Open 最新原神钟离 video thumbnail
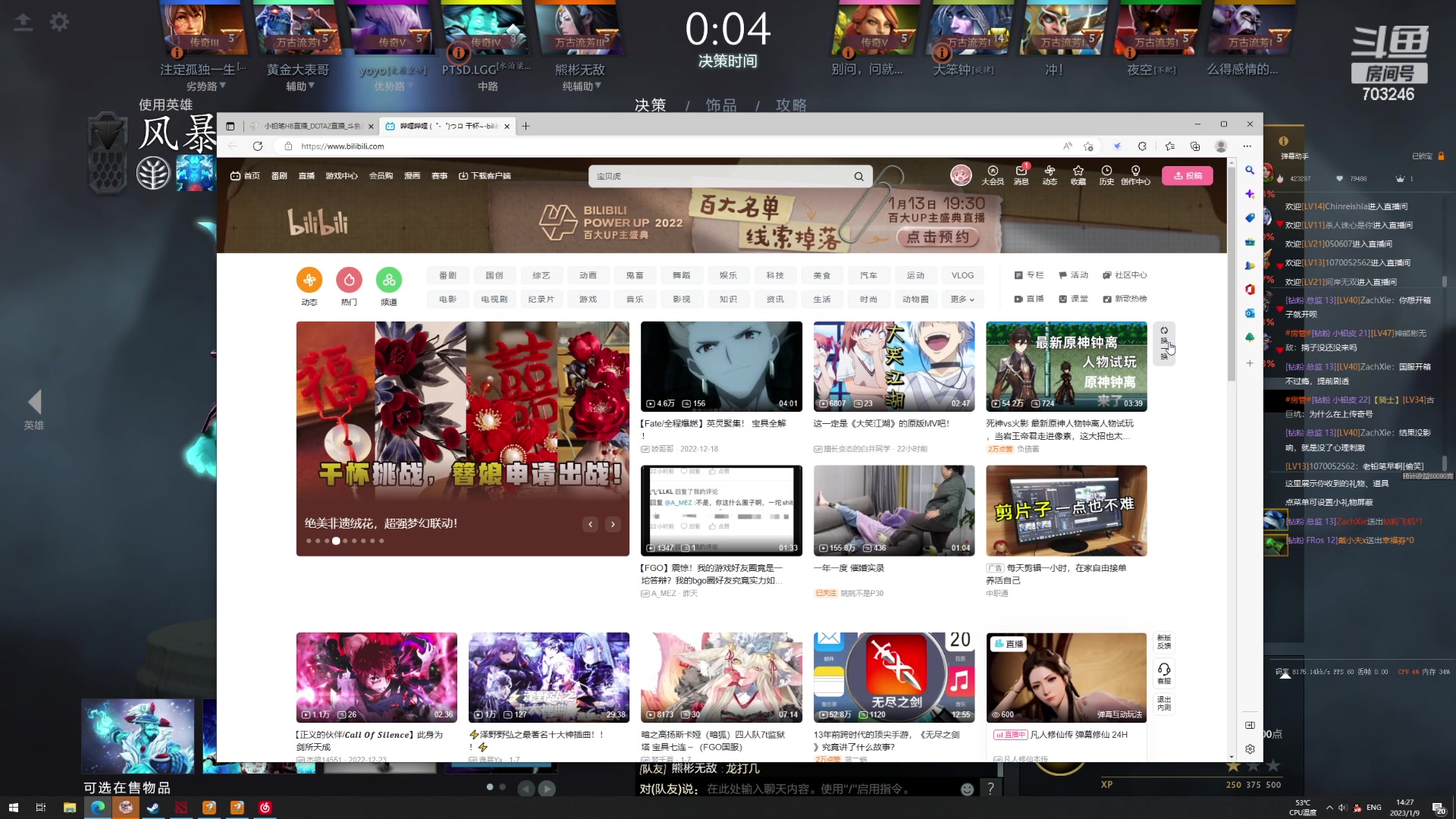Image resolution: width=1456 pixels, height=819 pixels. click(1066, 366)
